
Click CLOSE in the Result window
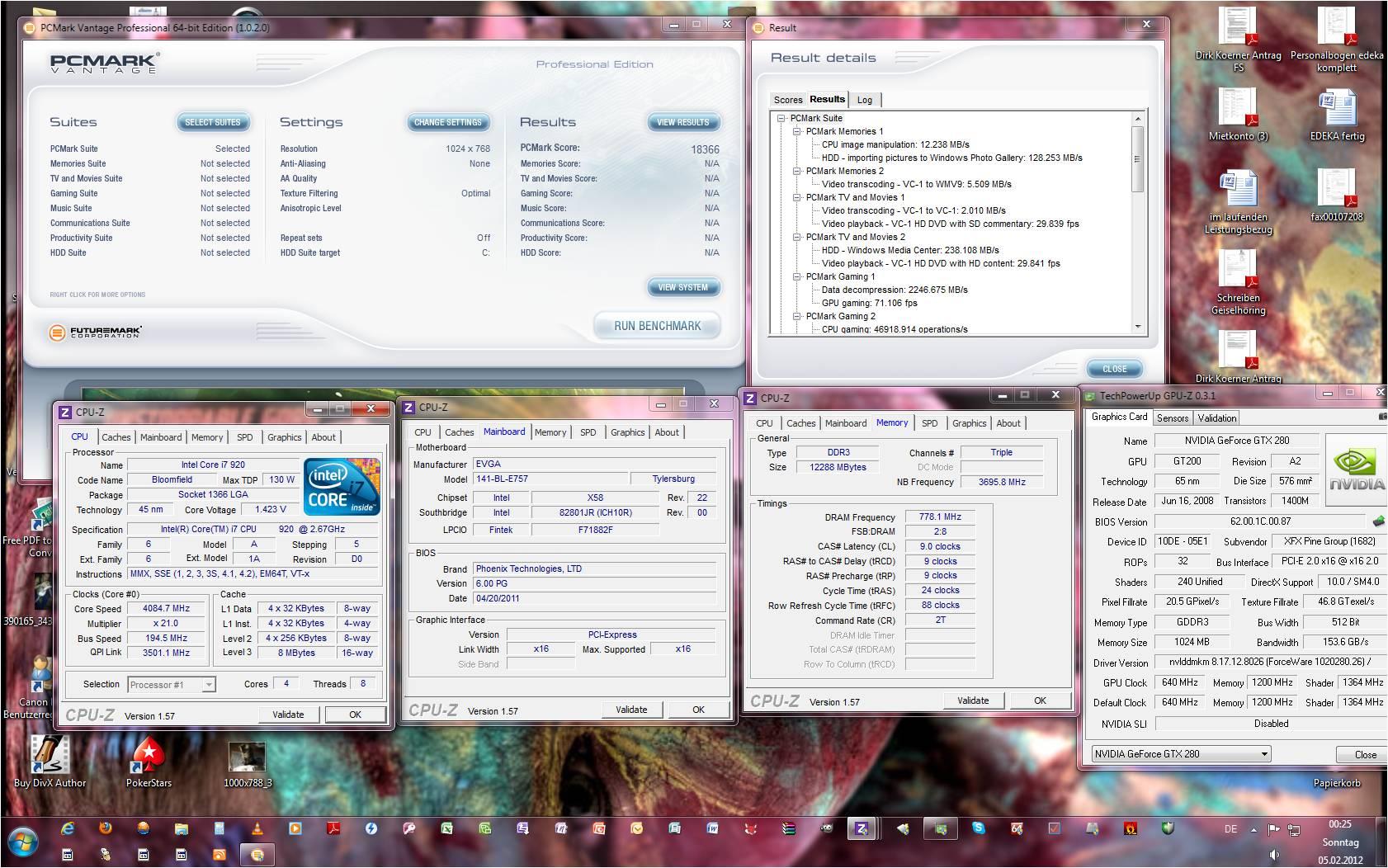pyautogui.click(x=1115, y=369)
